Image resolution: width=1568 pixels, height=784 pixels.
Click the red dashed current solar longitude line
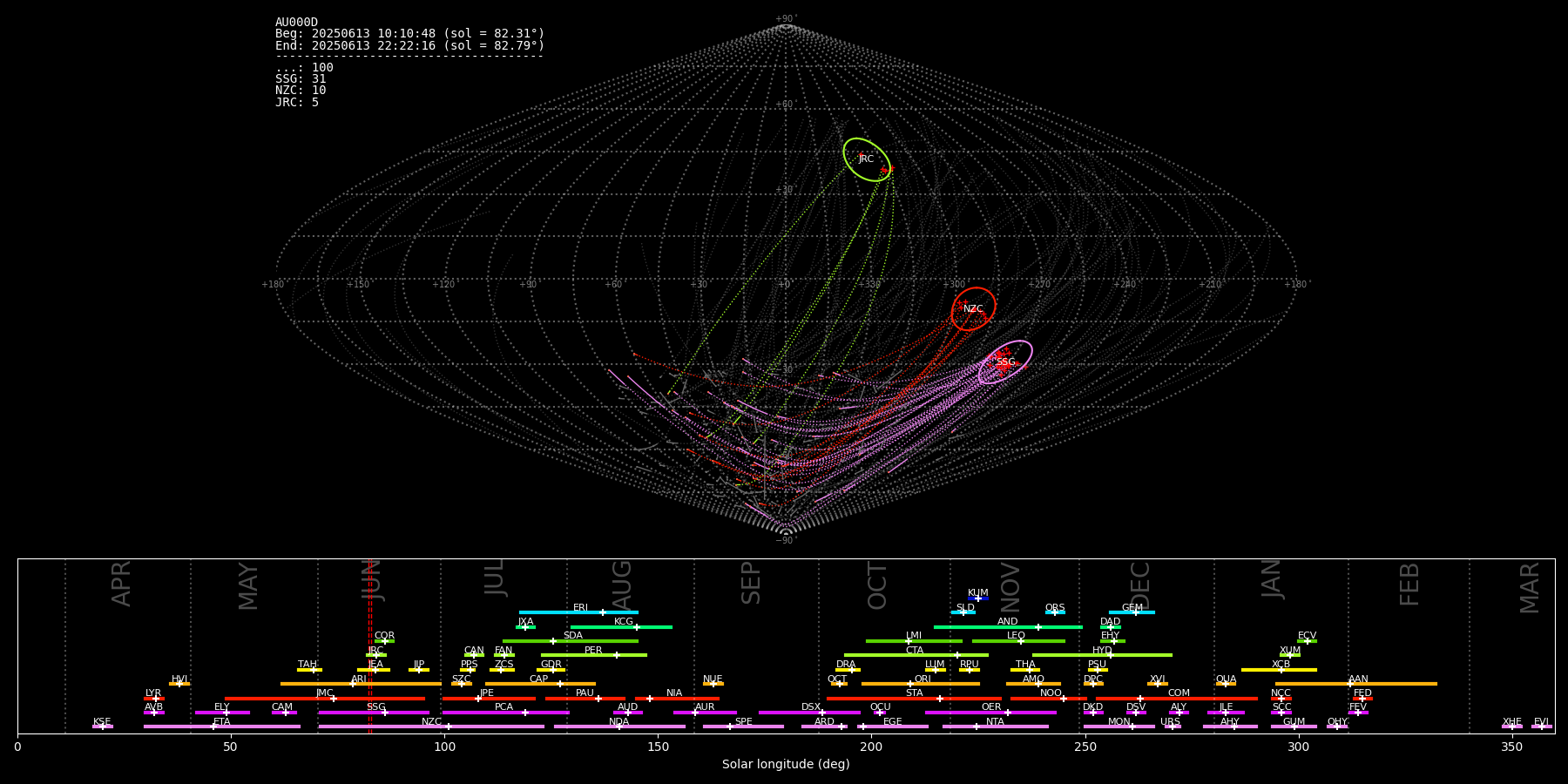[x=370, y=645]
